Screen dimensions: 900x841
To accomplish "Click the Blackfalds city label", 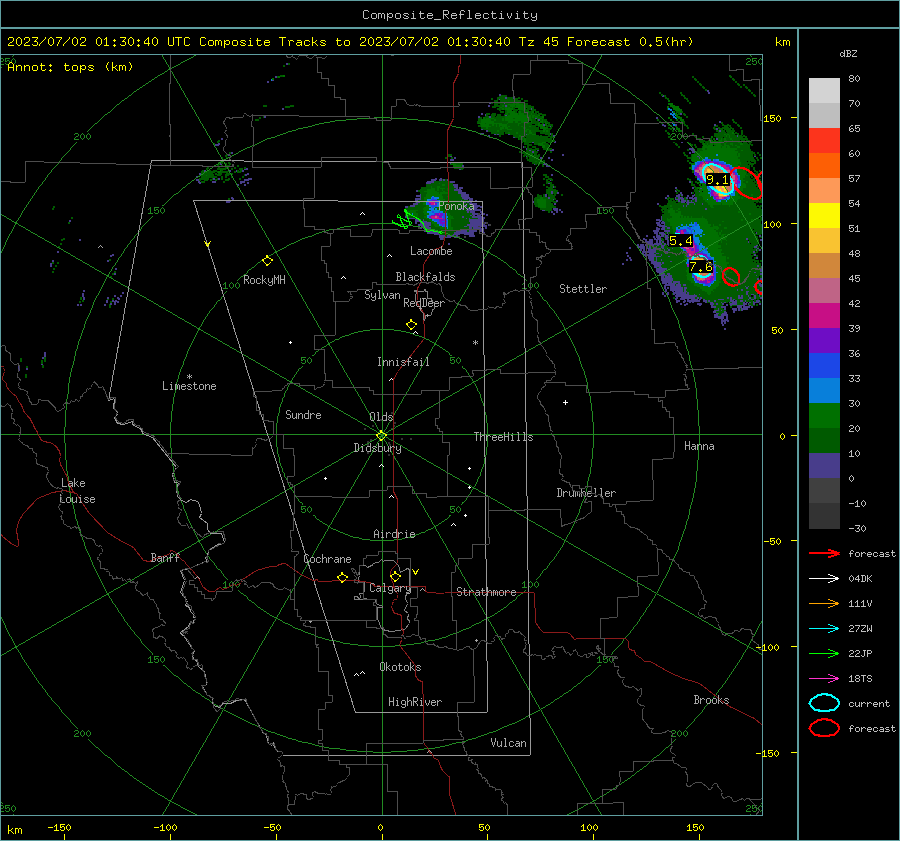I will point(425,277).
